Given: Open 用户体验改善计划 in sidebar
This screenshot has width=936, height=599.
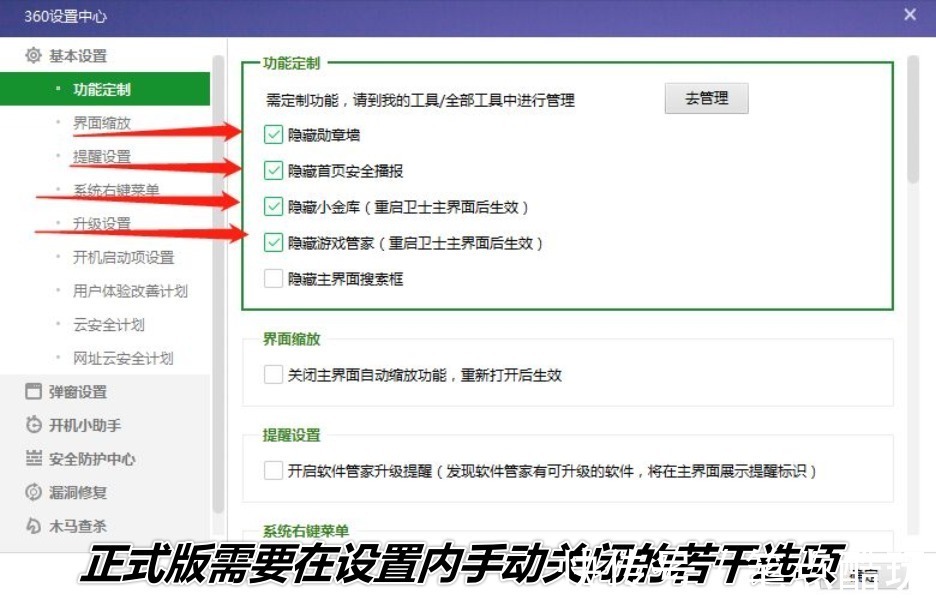Looking at the screenshot, I should (x=130, y=291).
